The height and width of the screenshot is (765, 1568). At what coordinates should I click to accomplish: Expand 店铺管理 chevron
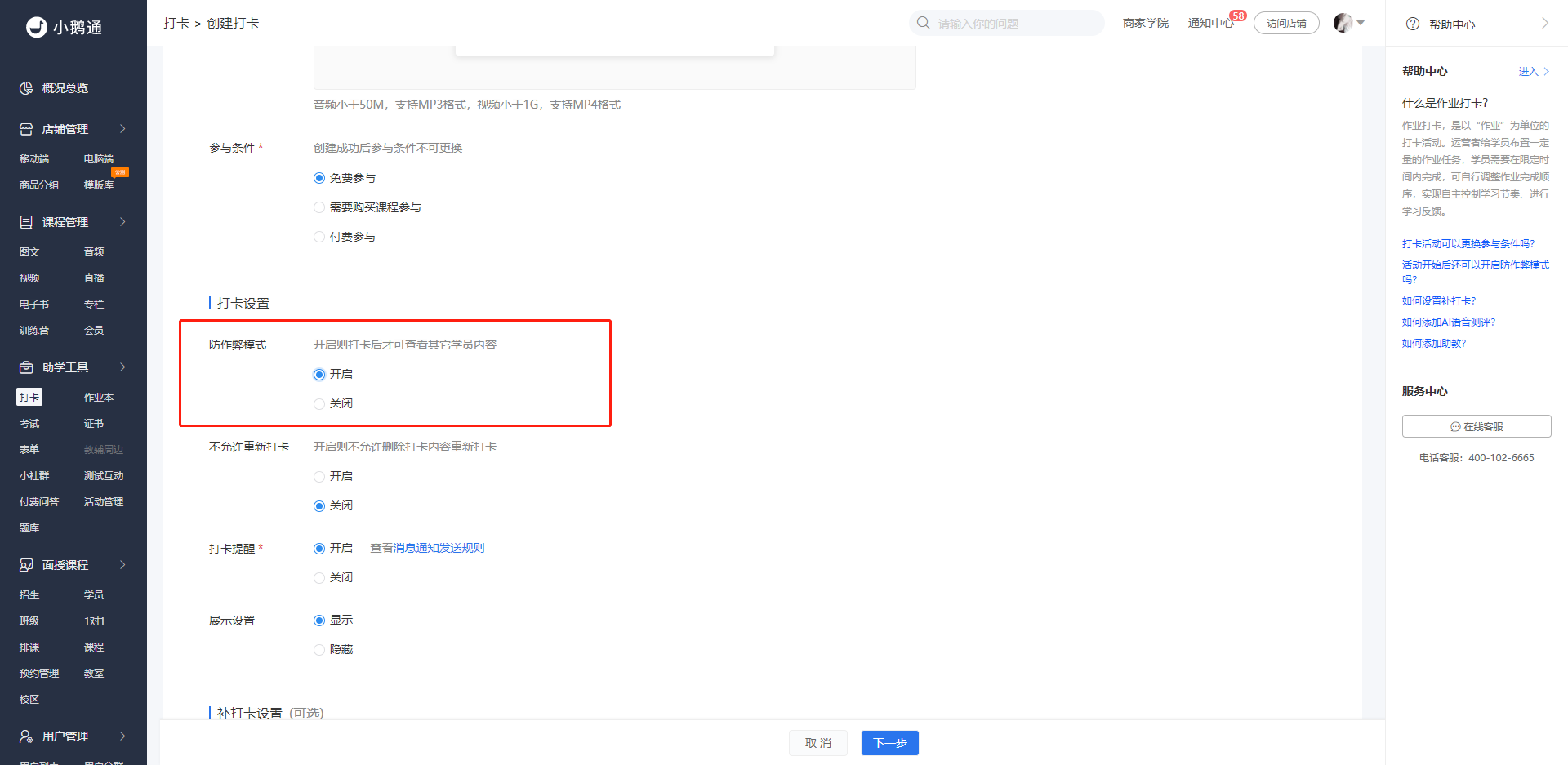122,129
